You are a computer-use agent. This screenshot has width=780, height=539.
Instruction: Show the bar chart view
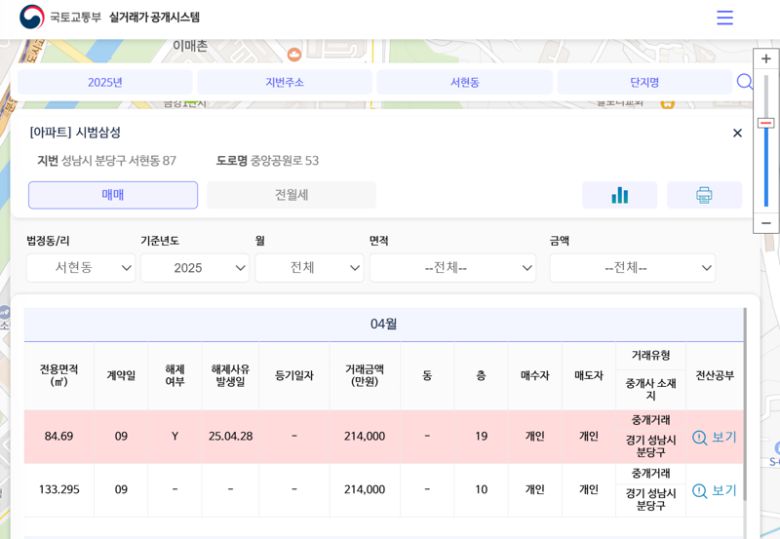[x=619, y=195]
